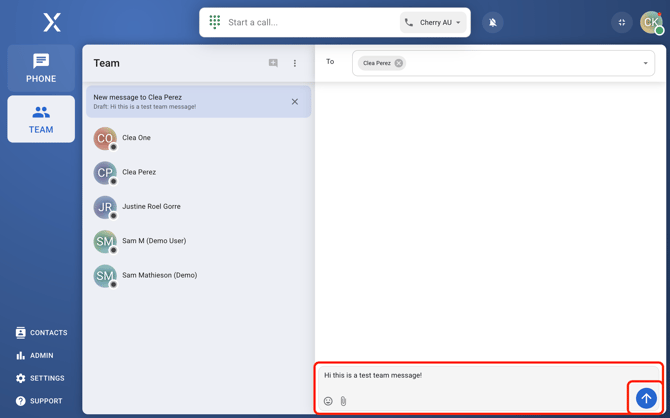Send the message with arrow button
This screenshot has height=418, width=670.
tap(646, 398)
